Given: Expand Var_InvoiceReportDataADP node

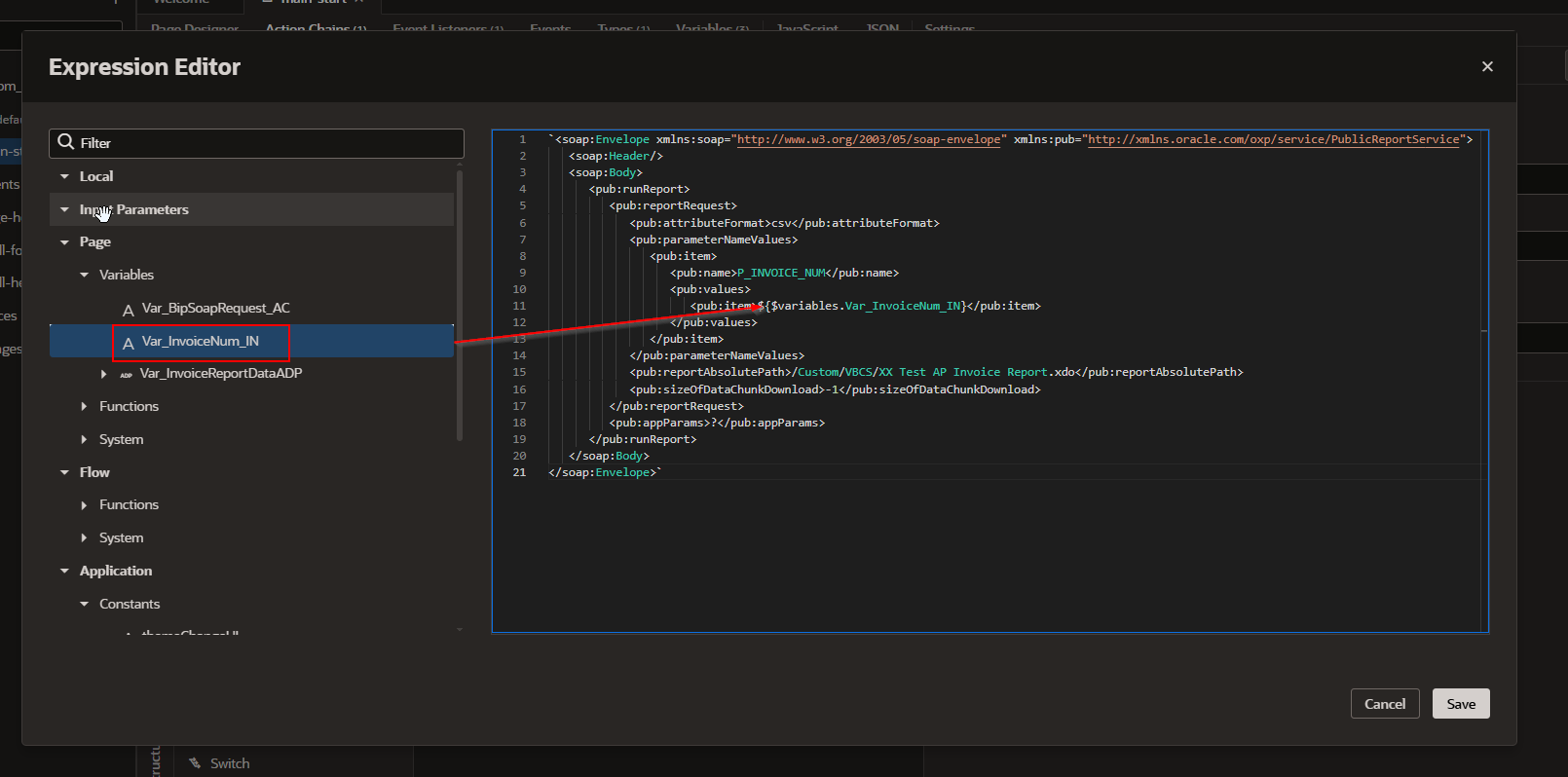Looking at the screenshot, I should (104, 374).
